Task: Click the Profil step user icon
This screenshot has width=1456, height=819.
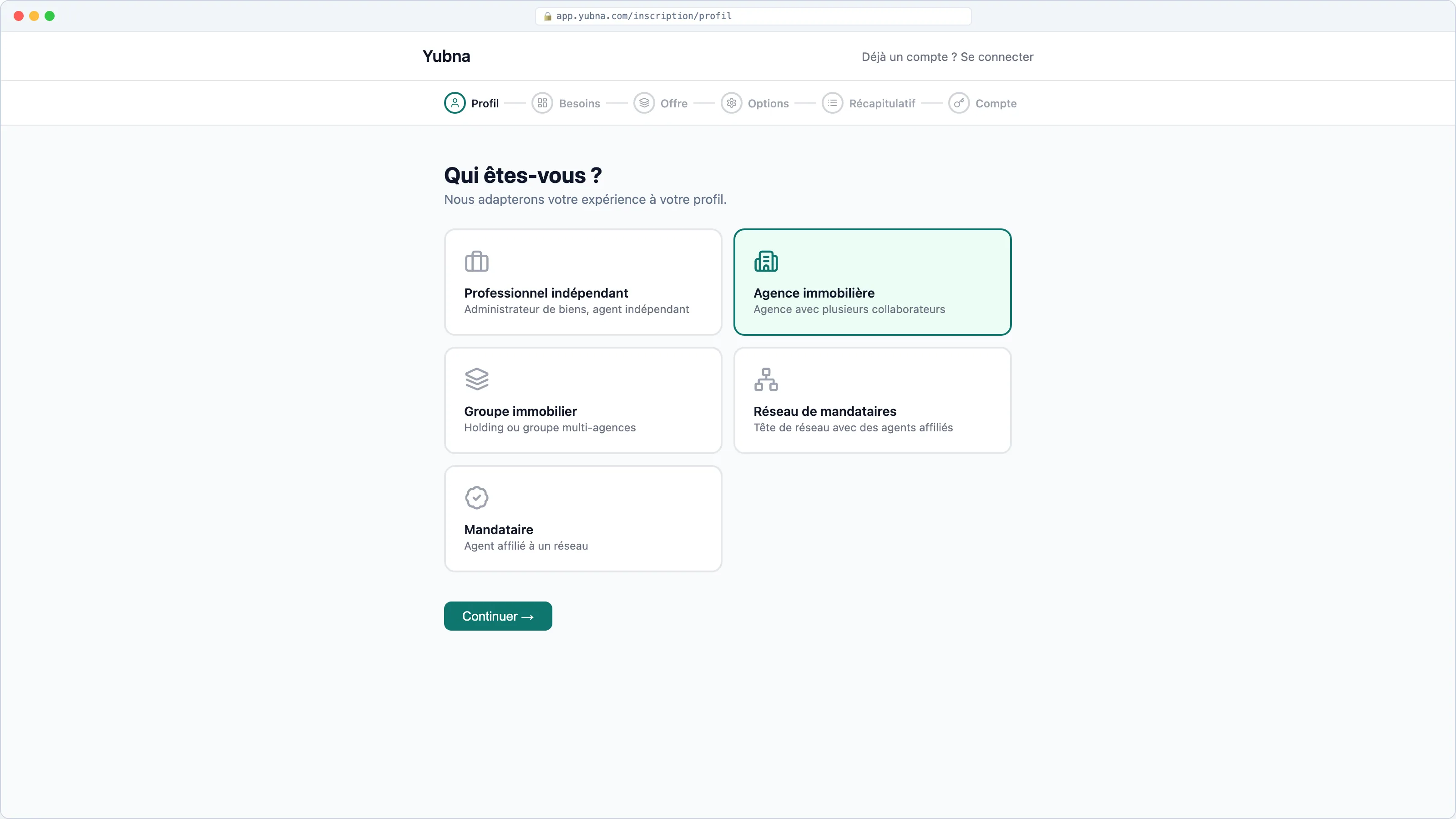Action: point(455,103)
